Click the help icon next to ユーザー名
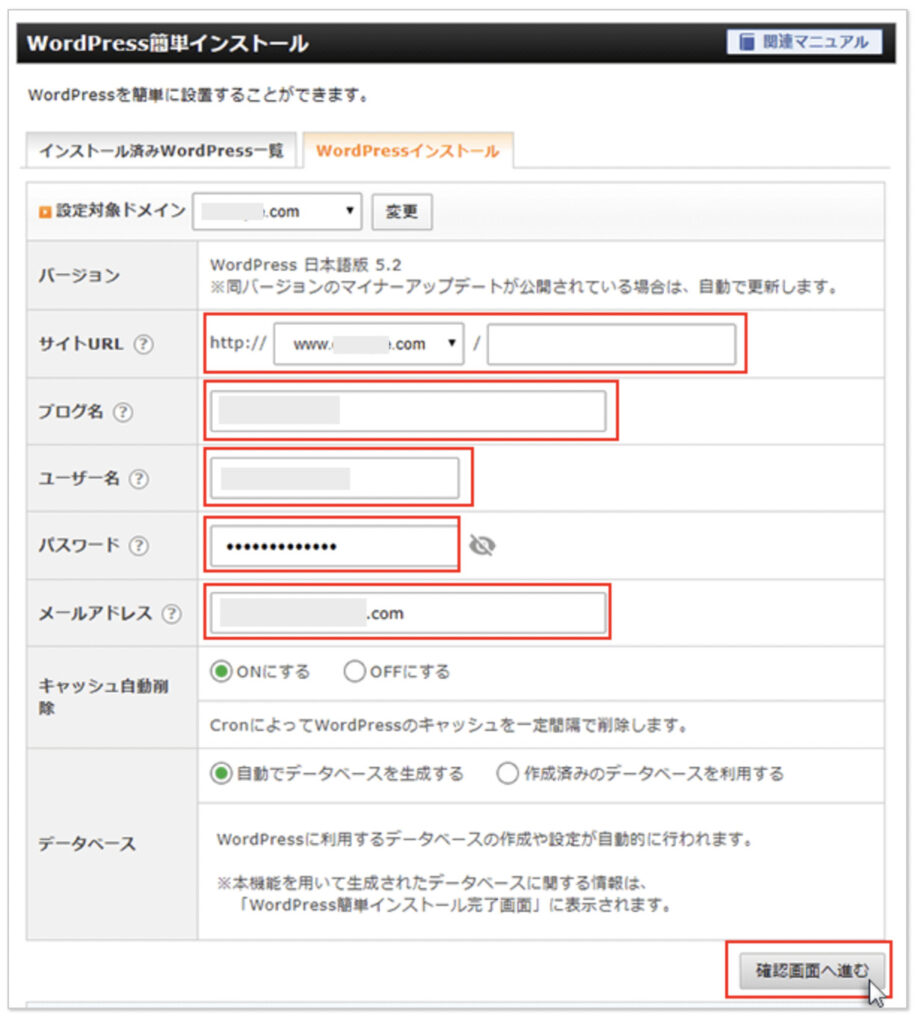The image size is (921, 1024). click(138, 479)
